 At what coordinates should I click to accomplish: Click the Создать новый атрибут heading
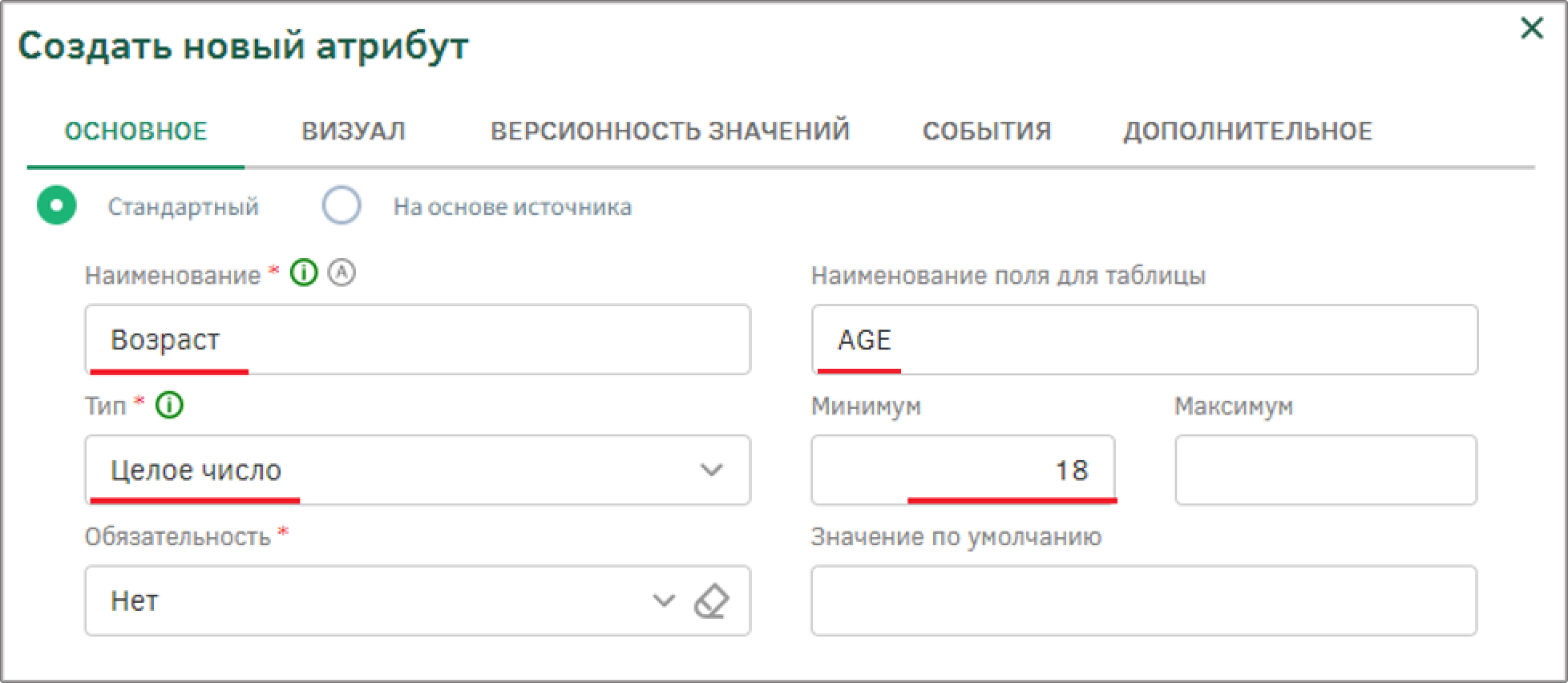243,46
